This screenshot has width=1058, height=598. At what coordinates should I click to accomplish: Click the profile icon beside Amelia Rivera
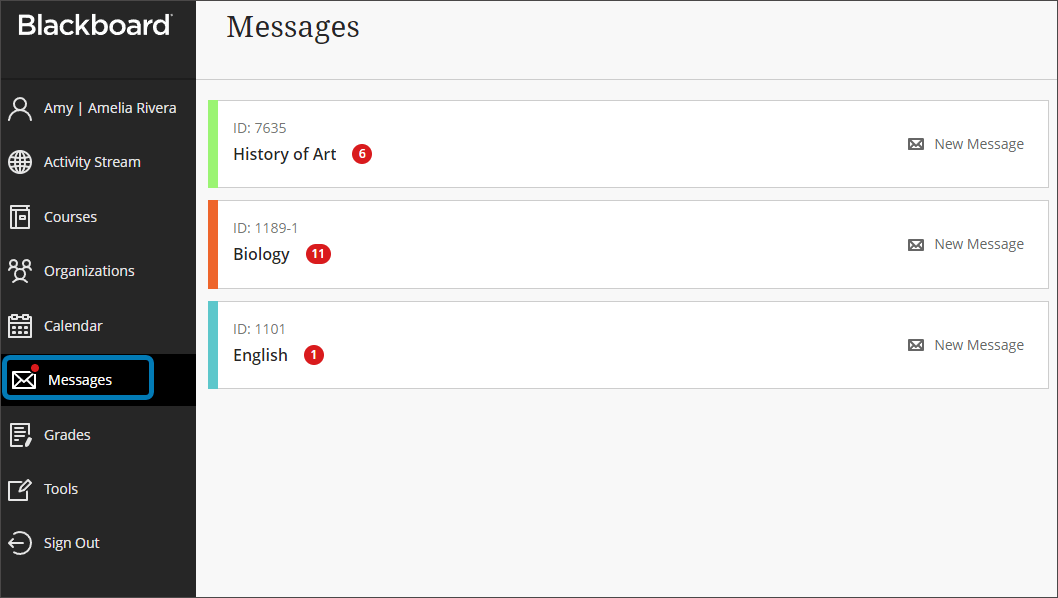click(19, 107)
